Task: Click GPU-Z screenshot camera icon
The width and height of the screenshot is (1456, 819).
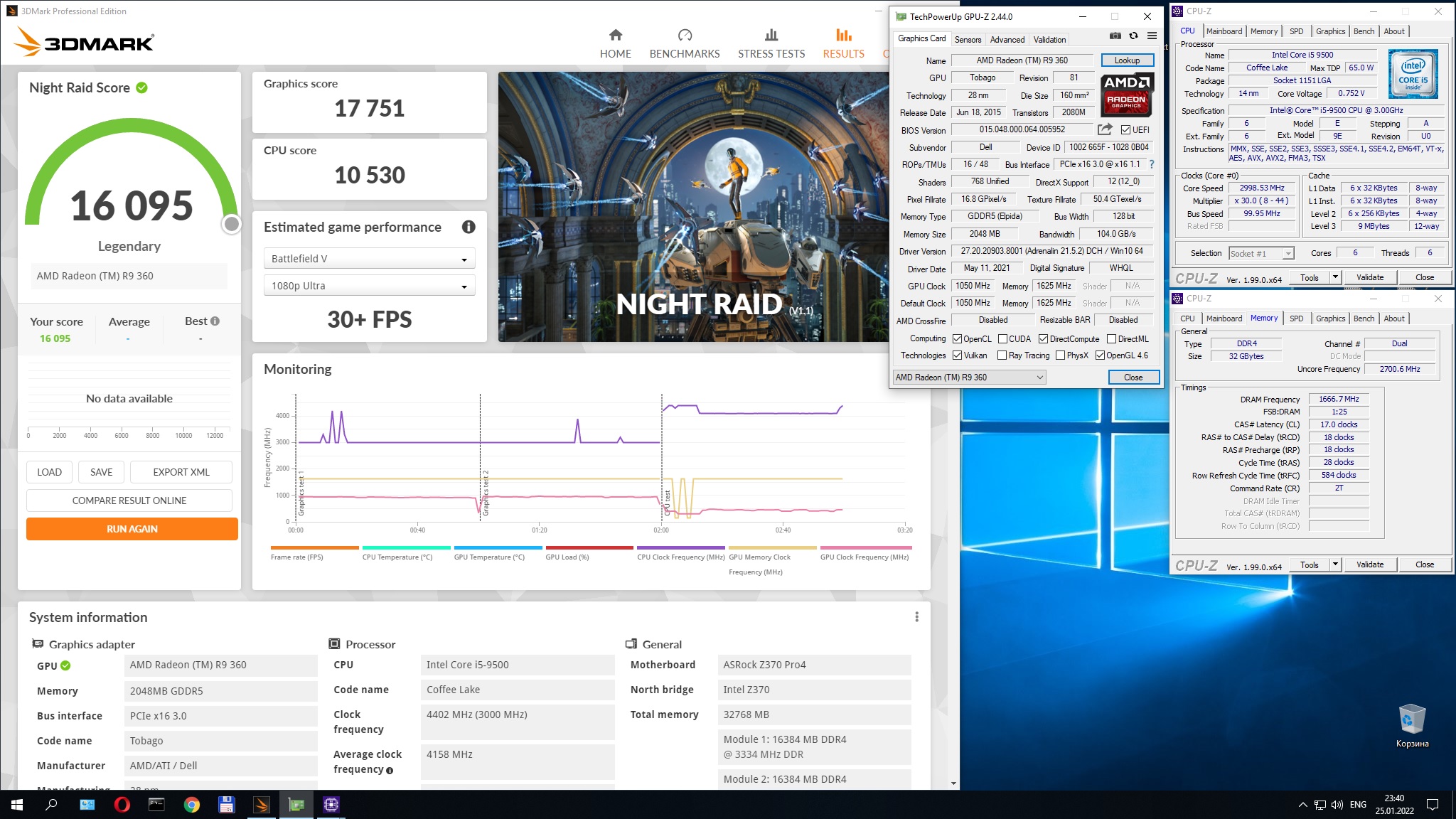Action: tap(1115, 36)
